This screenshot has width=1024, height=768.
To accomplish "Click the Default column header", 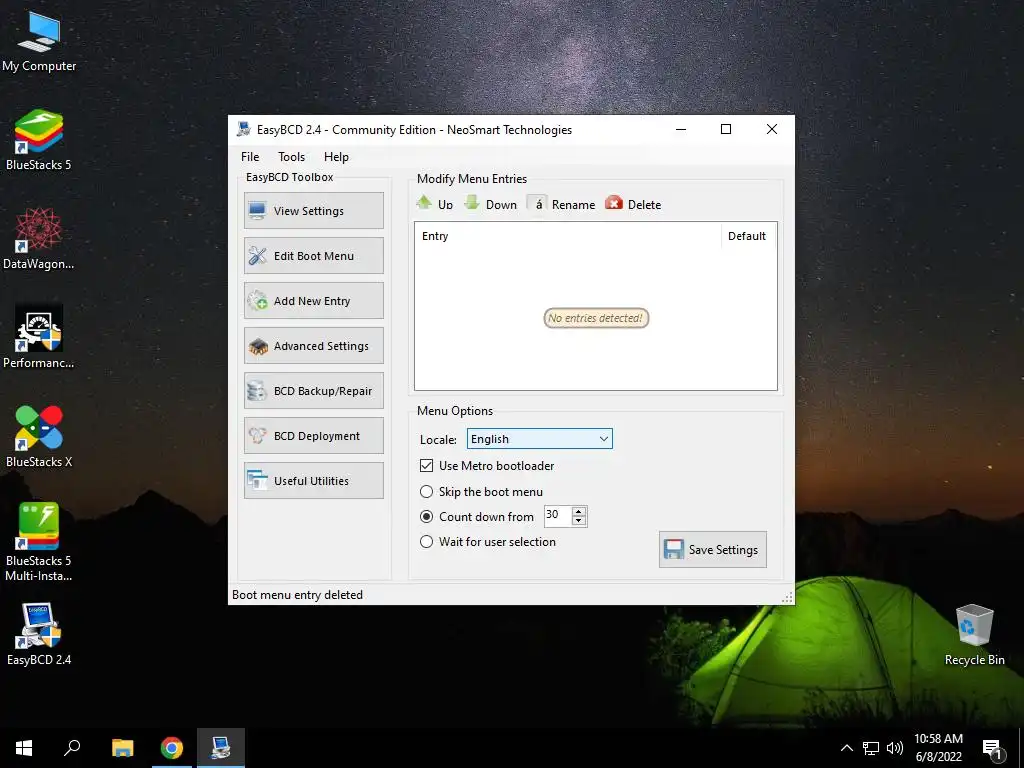I will tap(747, 236).
